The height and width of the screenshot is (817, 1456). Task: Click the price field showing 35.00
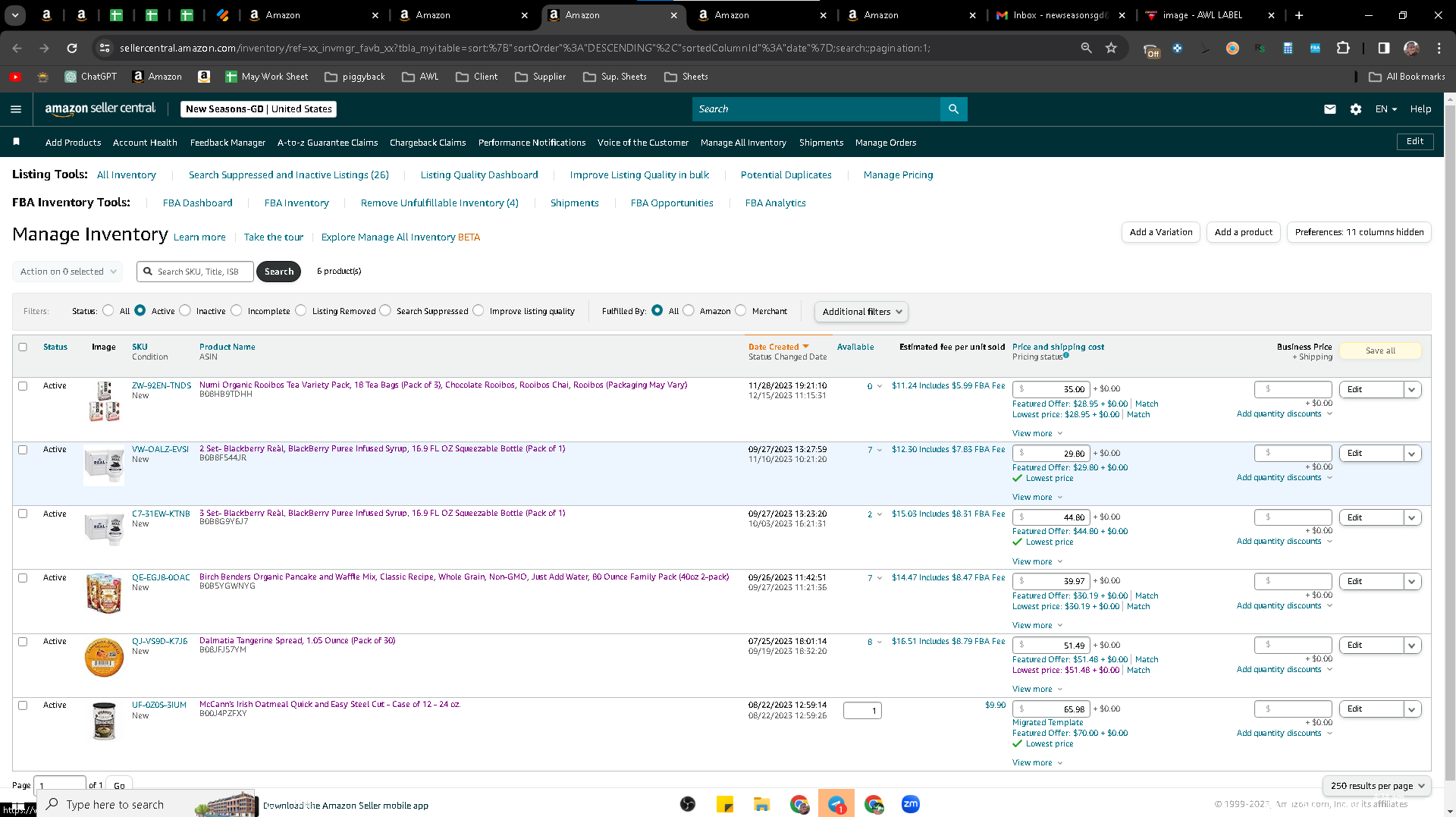coord(1052,389)
